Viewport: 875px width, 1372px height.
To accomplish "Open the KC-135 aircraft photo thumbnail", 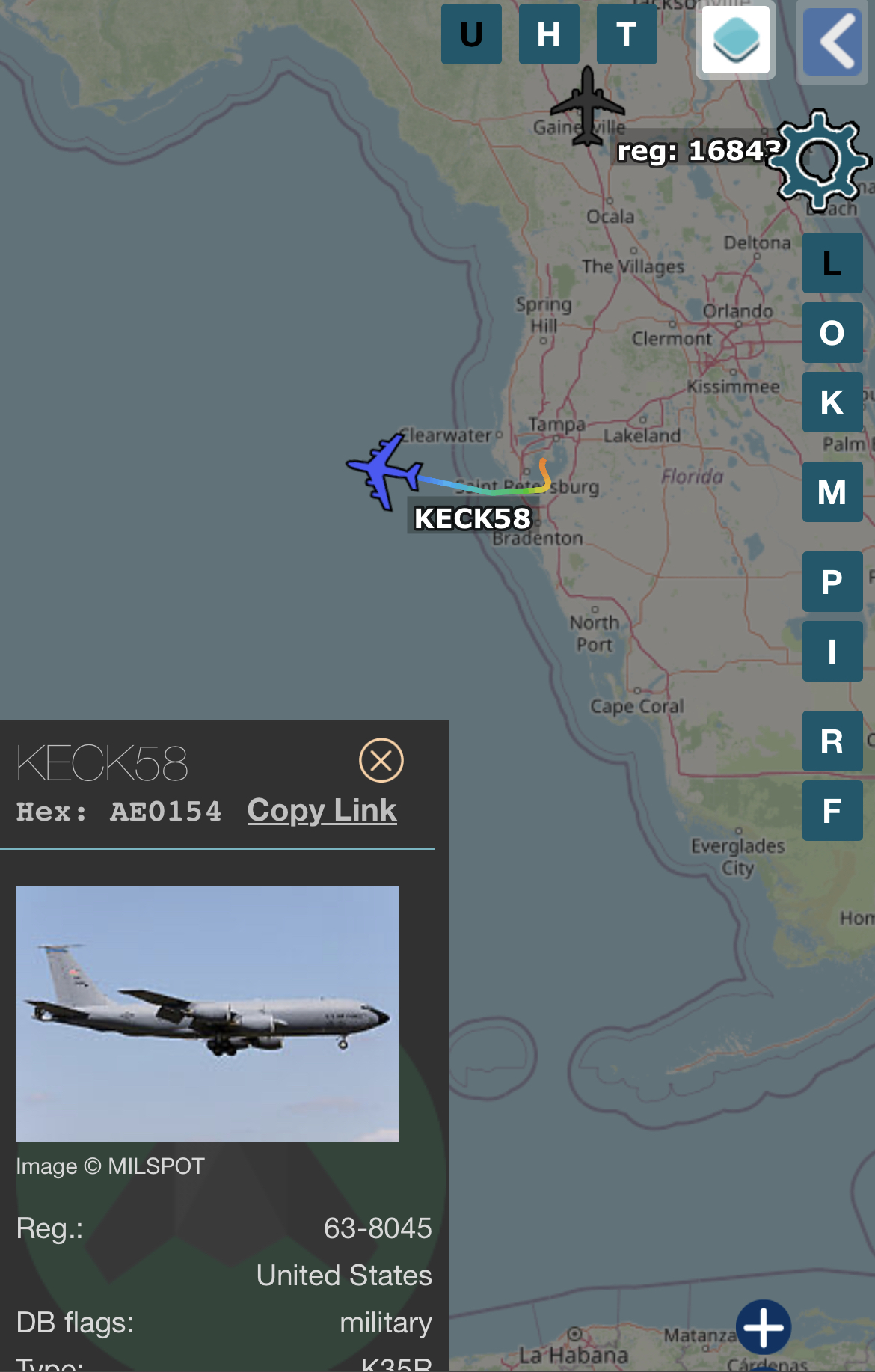I will [207, 1014].
